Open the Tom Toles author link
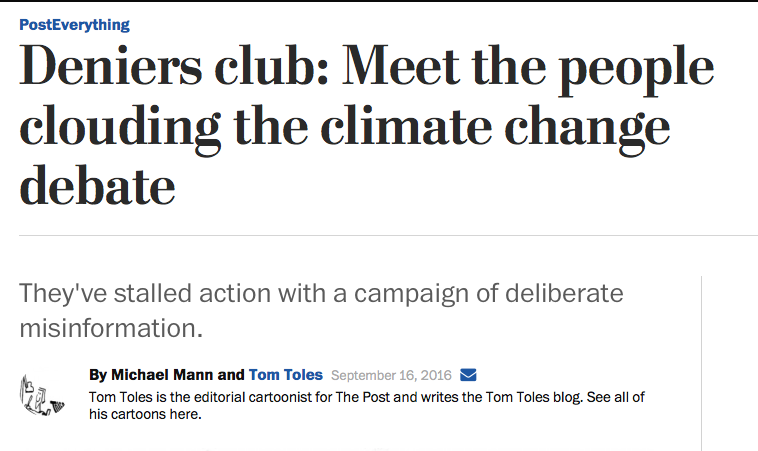Image resolution: width=758 pixels, height=451 pixels. [x=286, y=375]
